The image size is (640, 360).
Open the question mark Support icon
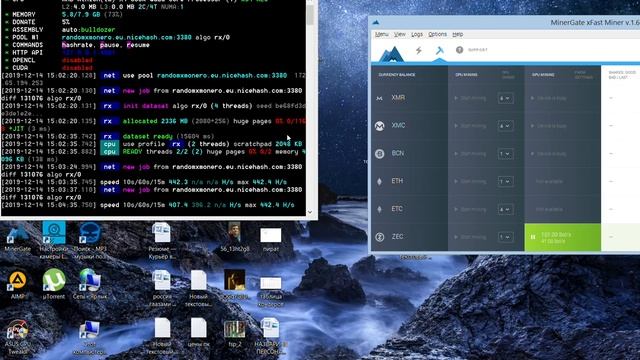point(460,50)
